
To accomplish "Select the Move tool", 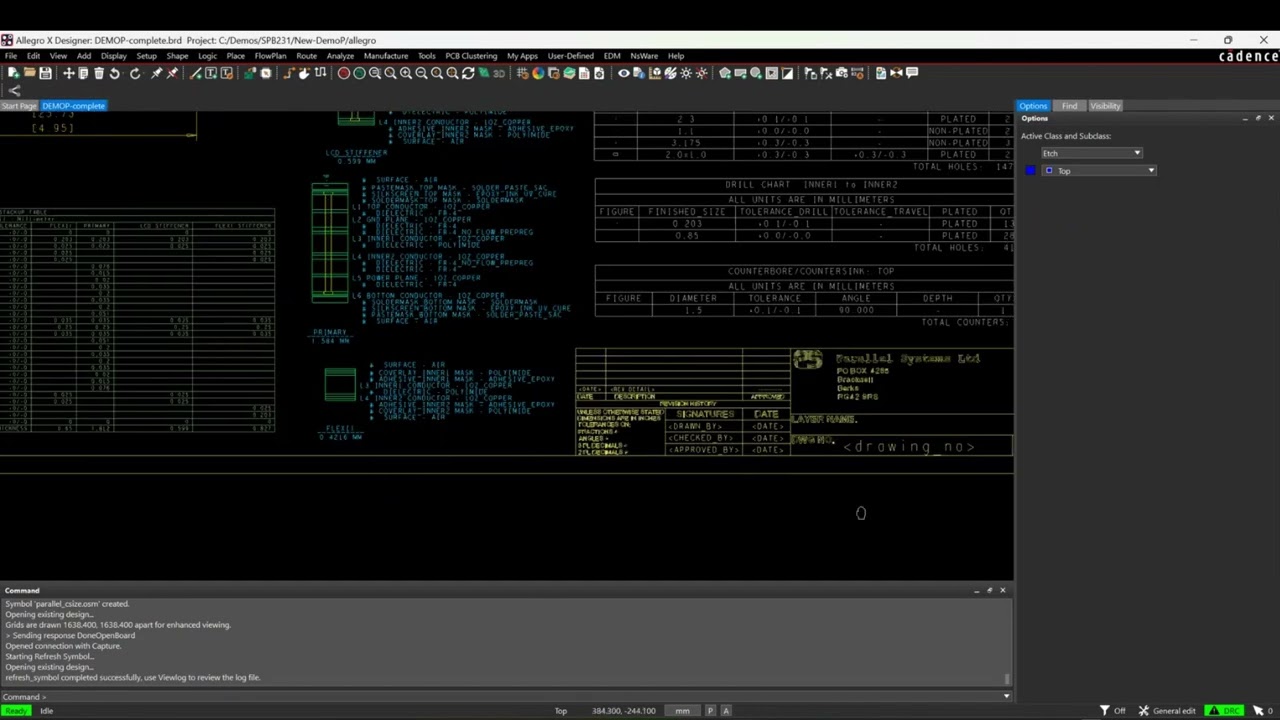I will (x=69, y=73).
